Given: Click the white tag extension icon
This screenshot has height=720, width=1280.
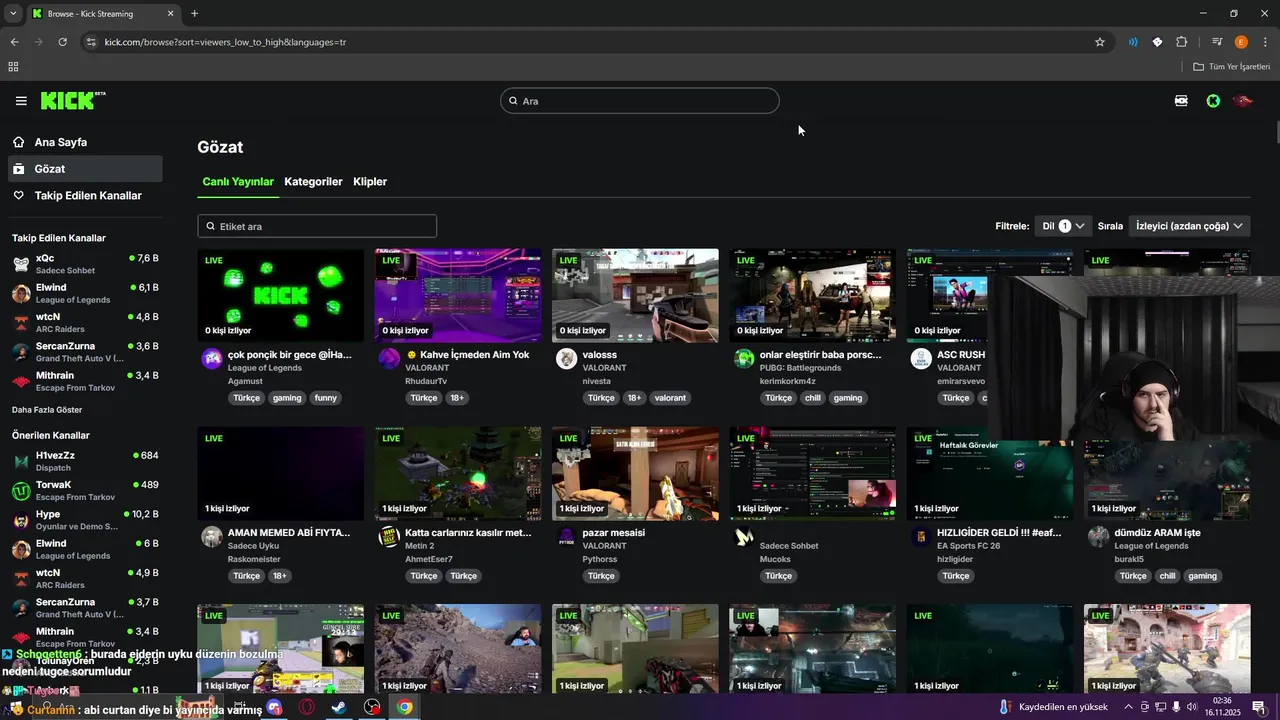Looking at the screenshot, I should point(1157,42).
